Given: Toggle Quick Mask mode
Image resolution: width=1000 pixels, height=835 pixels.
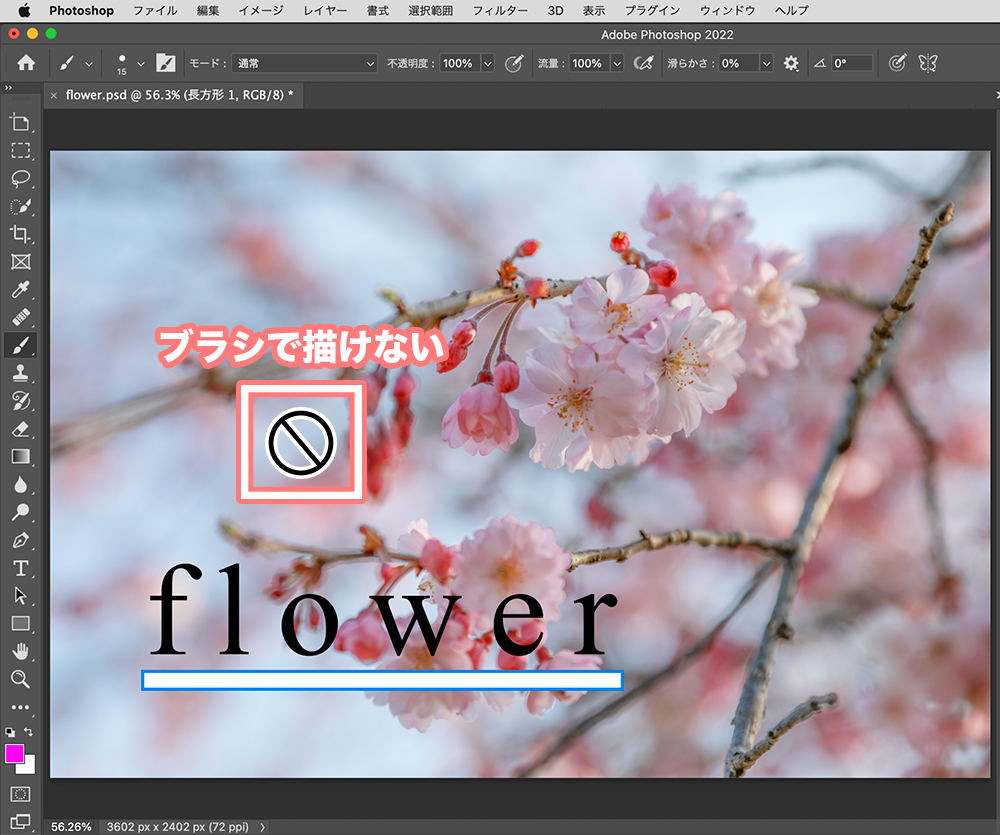Looking at the screenshot, I should (x=20, y=794).
